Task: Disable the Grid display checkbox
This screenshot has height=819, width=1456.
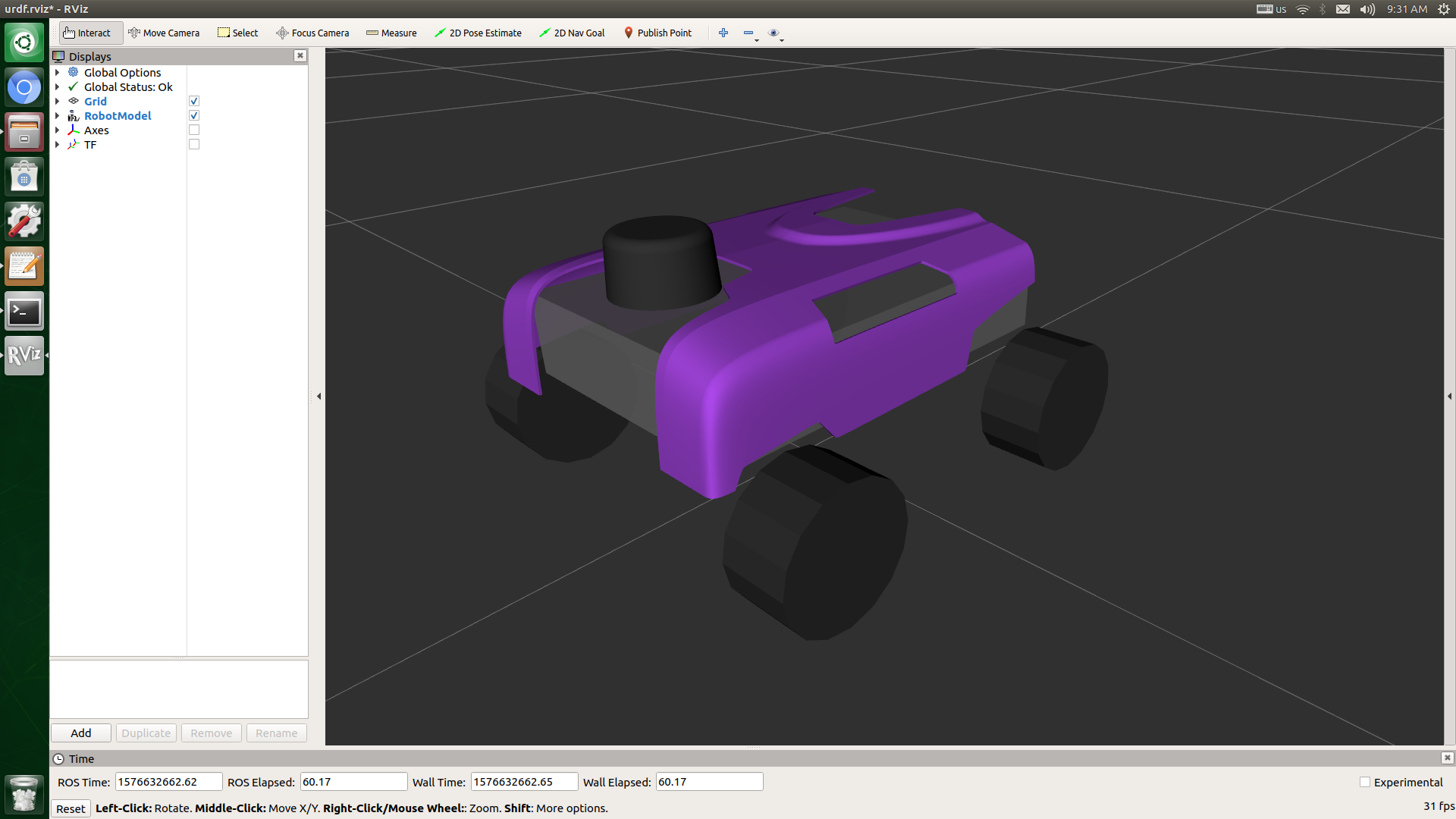Action: (x=194, y=101)
